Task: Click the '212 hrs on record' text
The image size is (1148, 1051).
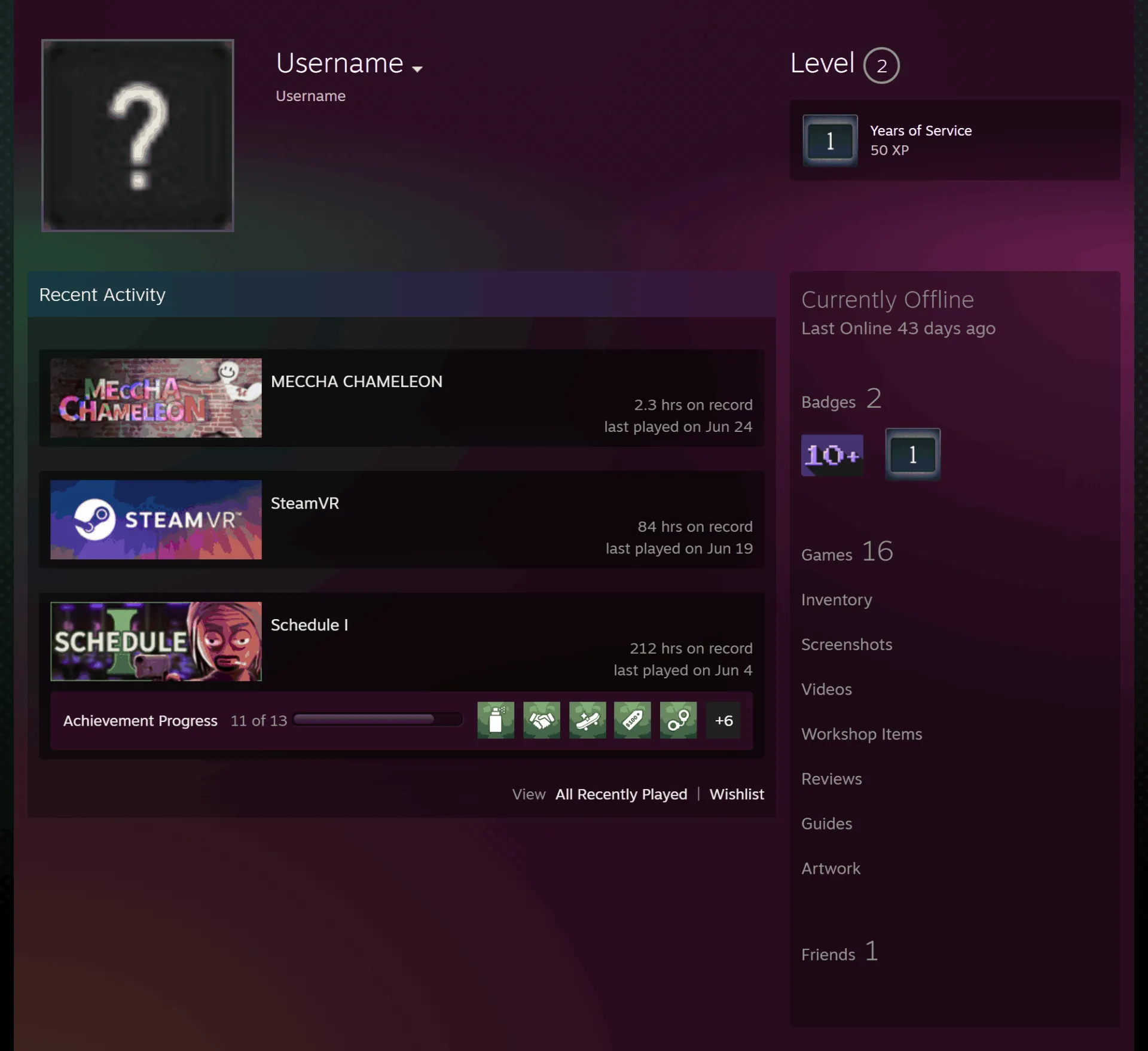Action: pyautogui.click(x=691, y=648)
